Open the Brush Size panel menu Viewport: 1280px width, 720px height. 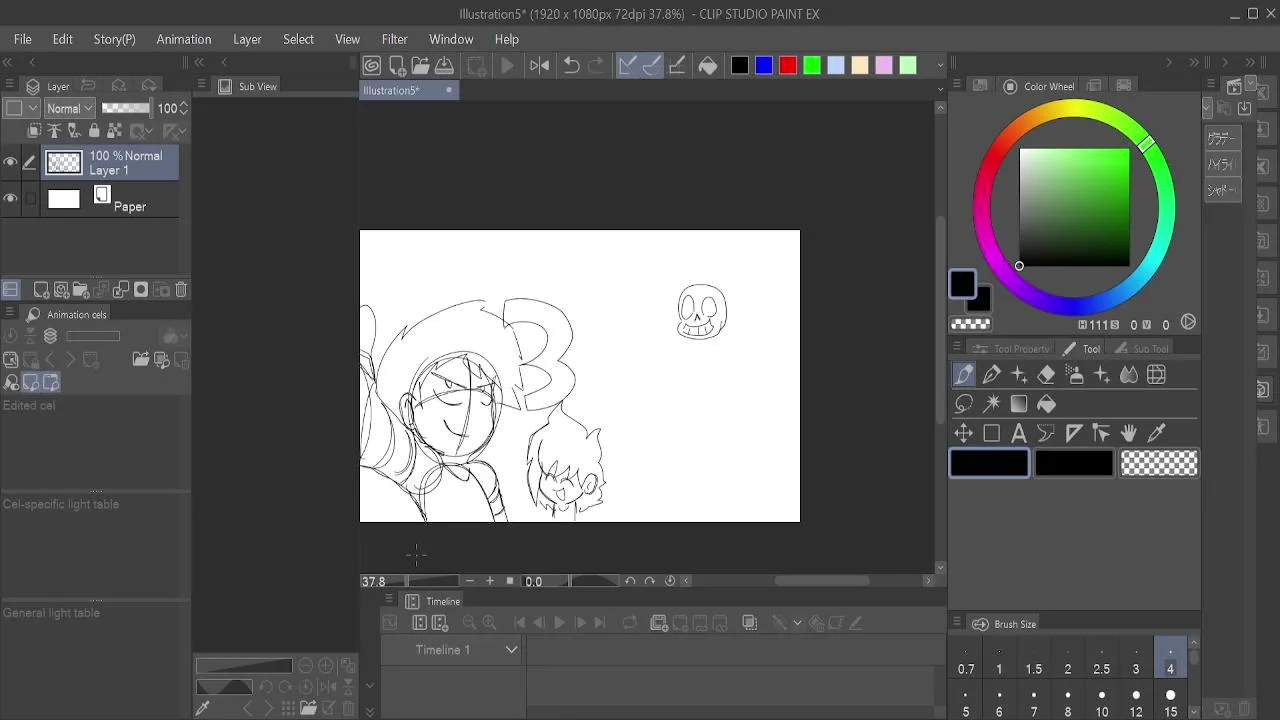[957, 624]
